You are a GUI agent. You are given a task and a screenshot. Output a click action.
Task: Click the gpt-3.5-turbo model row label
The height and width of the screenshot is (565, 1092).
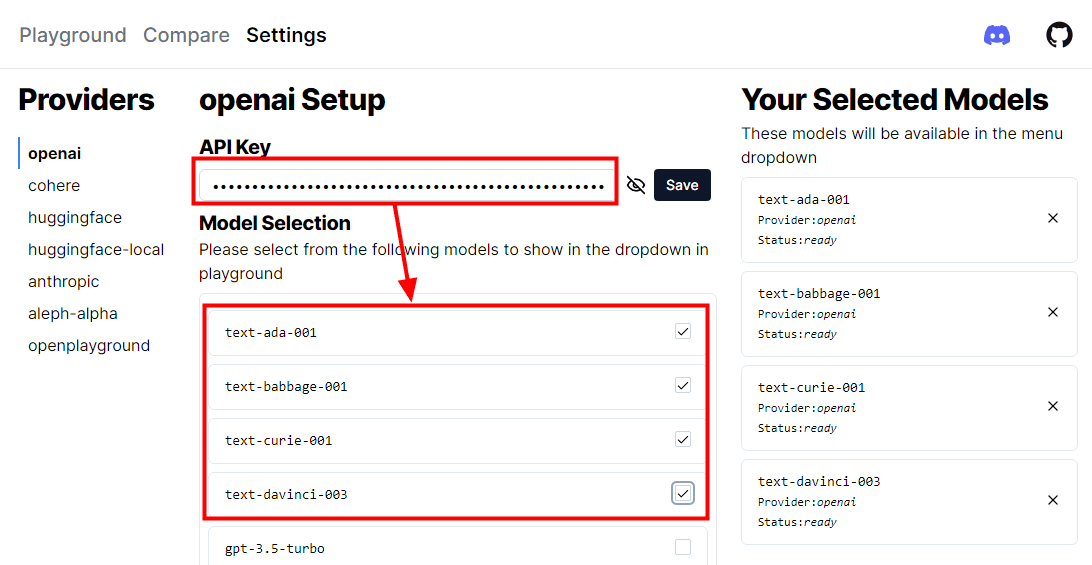click(274, 549)
